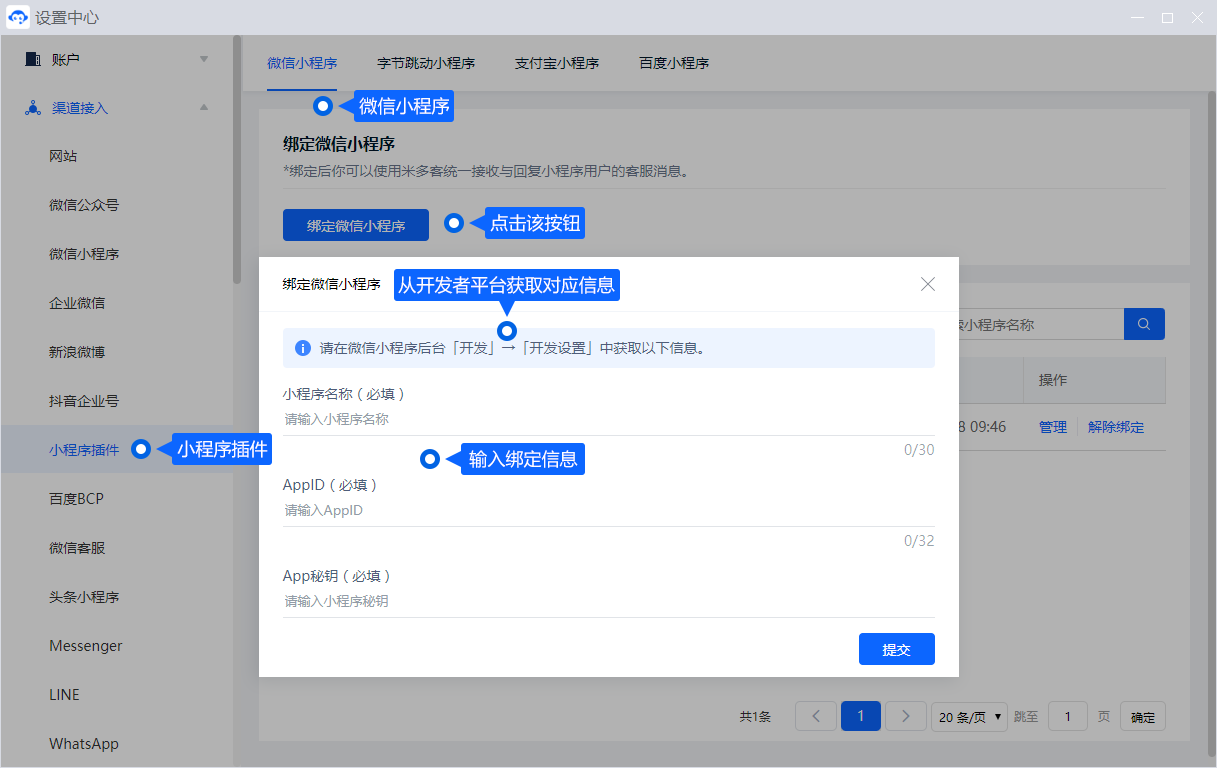Go to previous page arrow in pagination

coord(815,717)
